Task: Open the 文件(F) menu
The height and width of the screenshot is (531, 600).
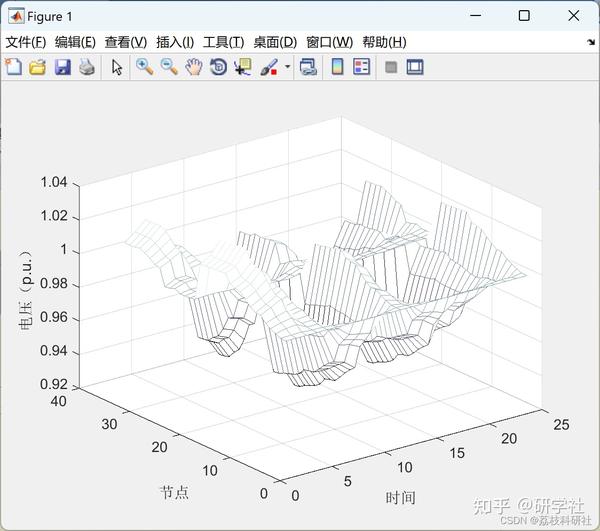Action: click(x=26, y=42)
